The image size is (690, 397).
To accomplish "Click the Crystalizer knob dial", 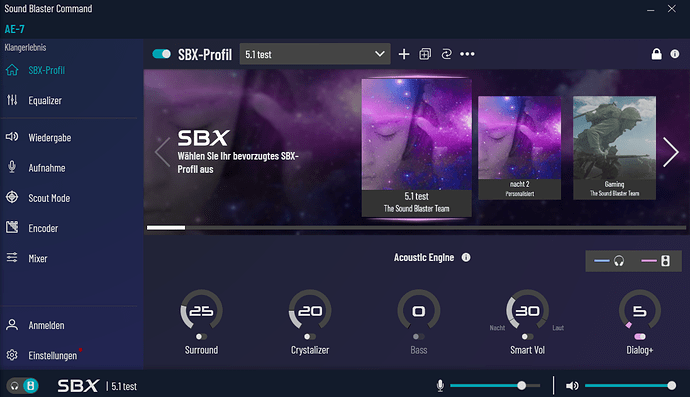I will coord(310,310).
